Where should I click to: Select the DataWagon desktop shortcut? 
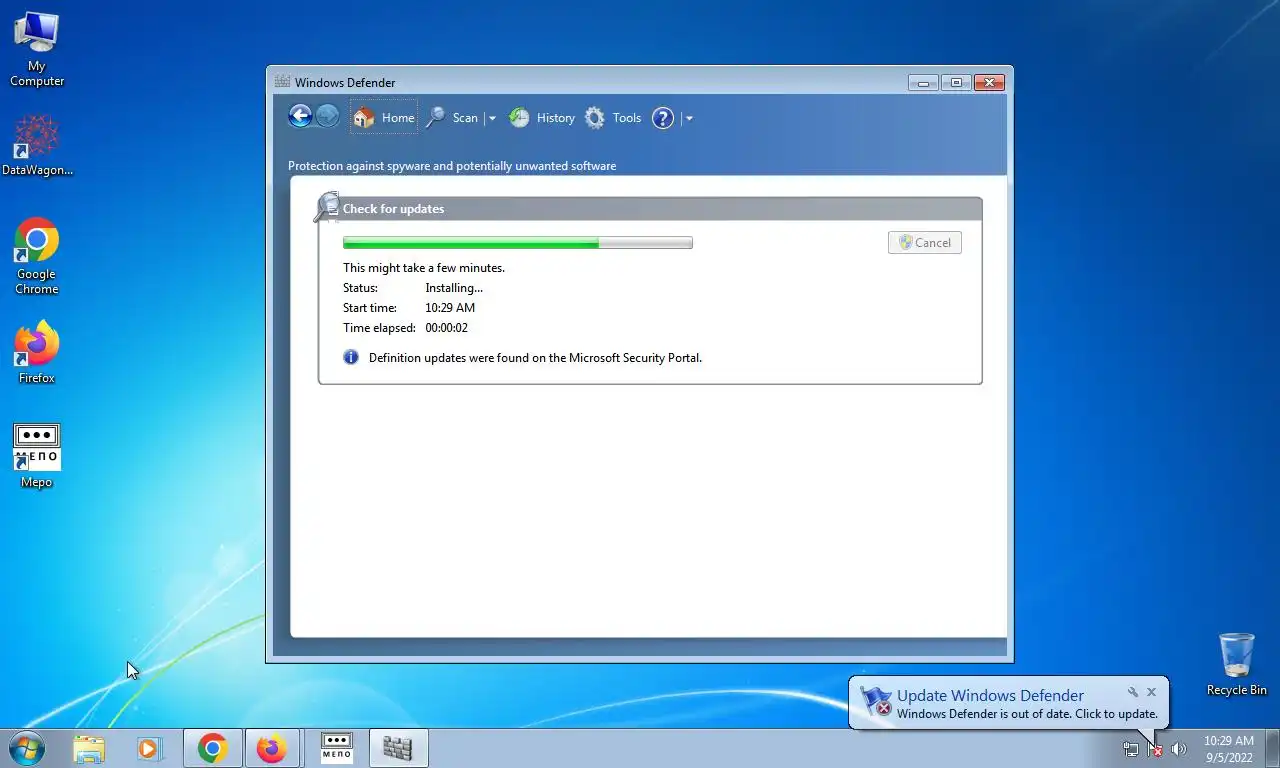pos(37,145)
